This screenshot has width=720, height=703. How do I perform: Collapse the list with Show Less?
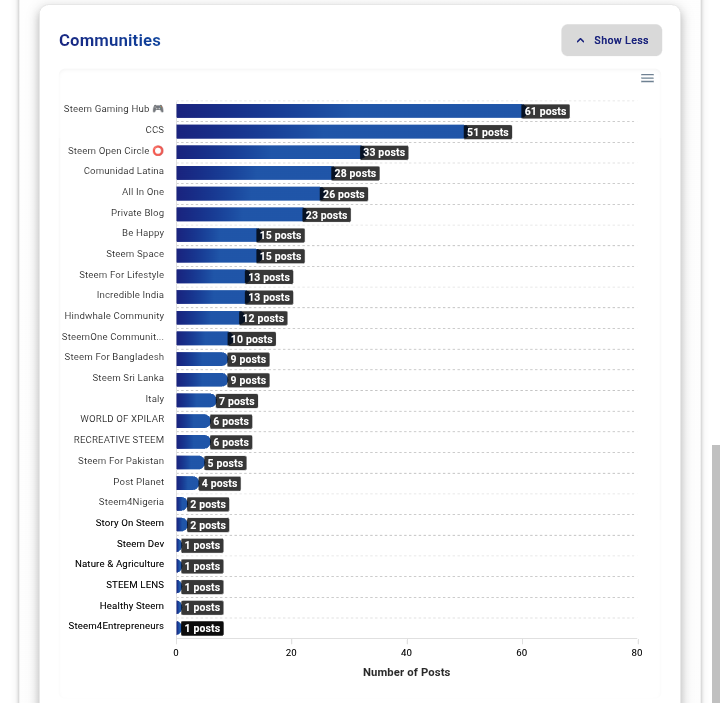coord(611,40)
